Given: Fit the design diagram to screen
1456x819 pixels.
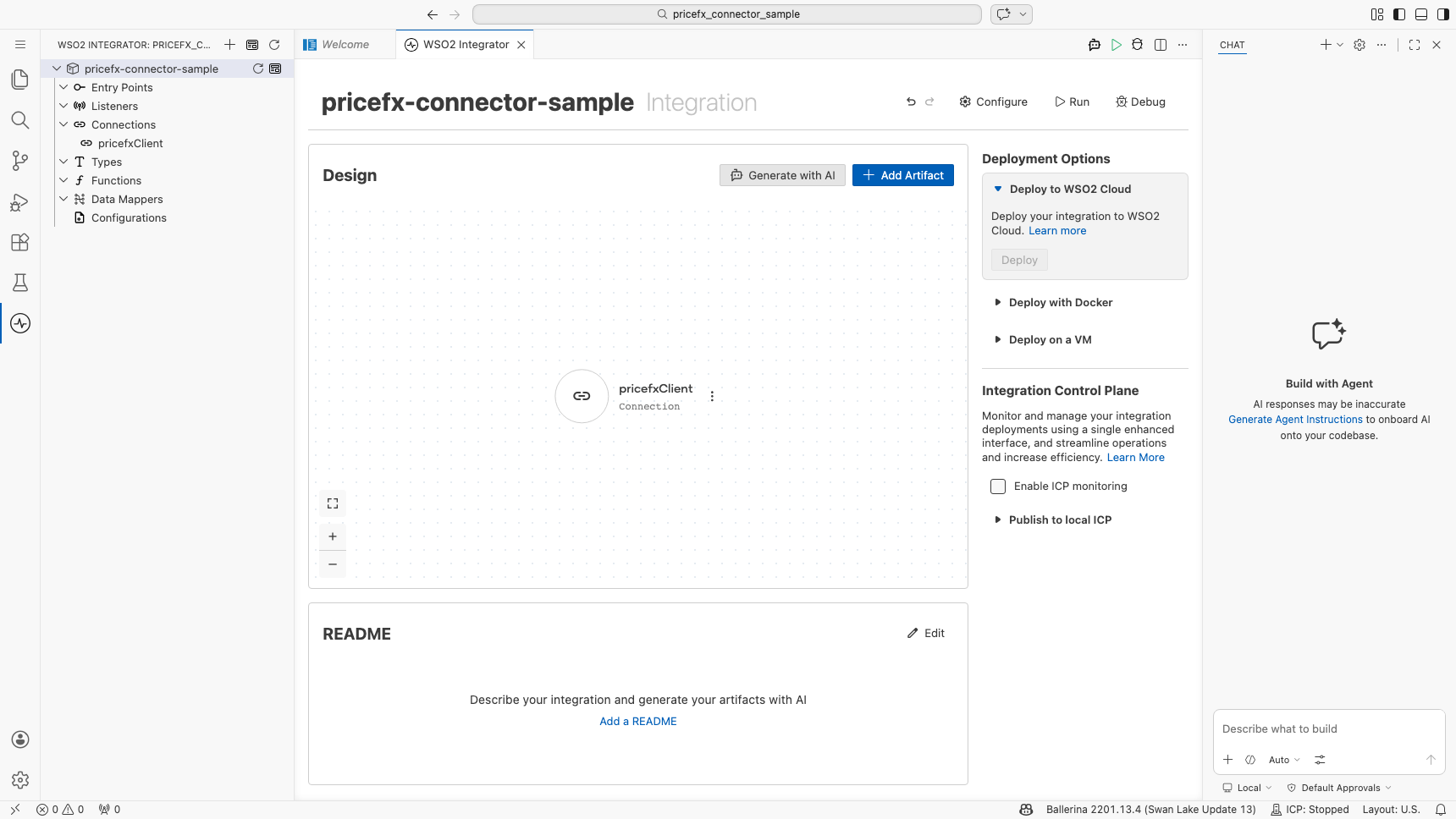Looking at the screenshot, I should pyautogui.click(x=333, y=503).
